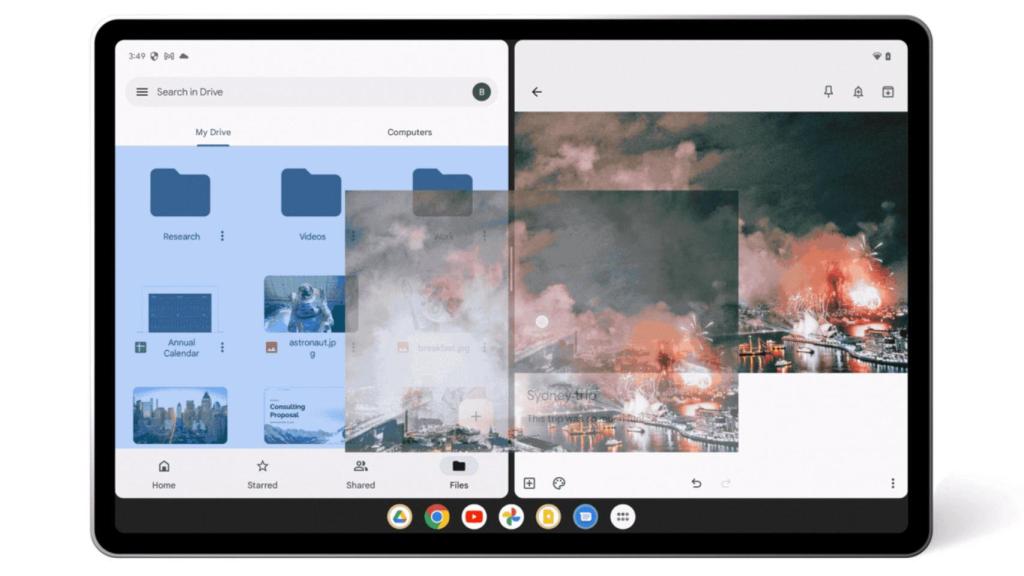Go to Starred in bottom navigation

(x=262, y=474)
